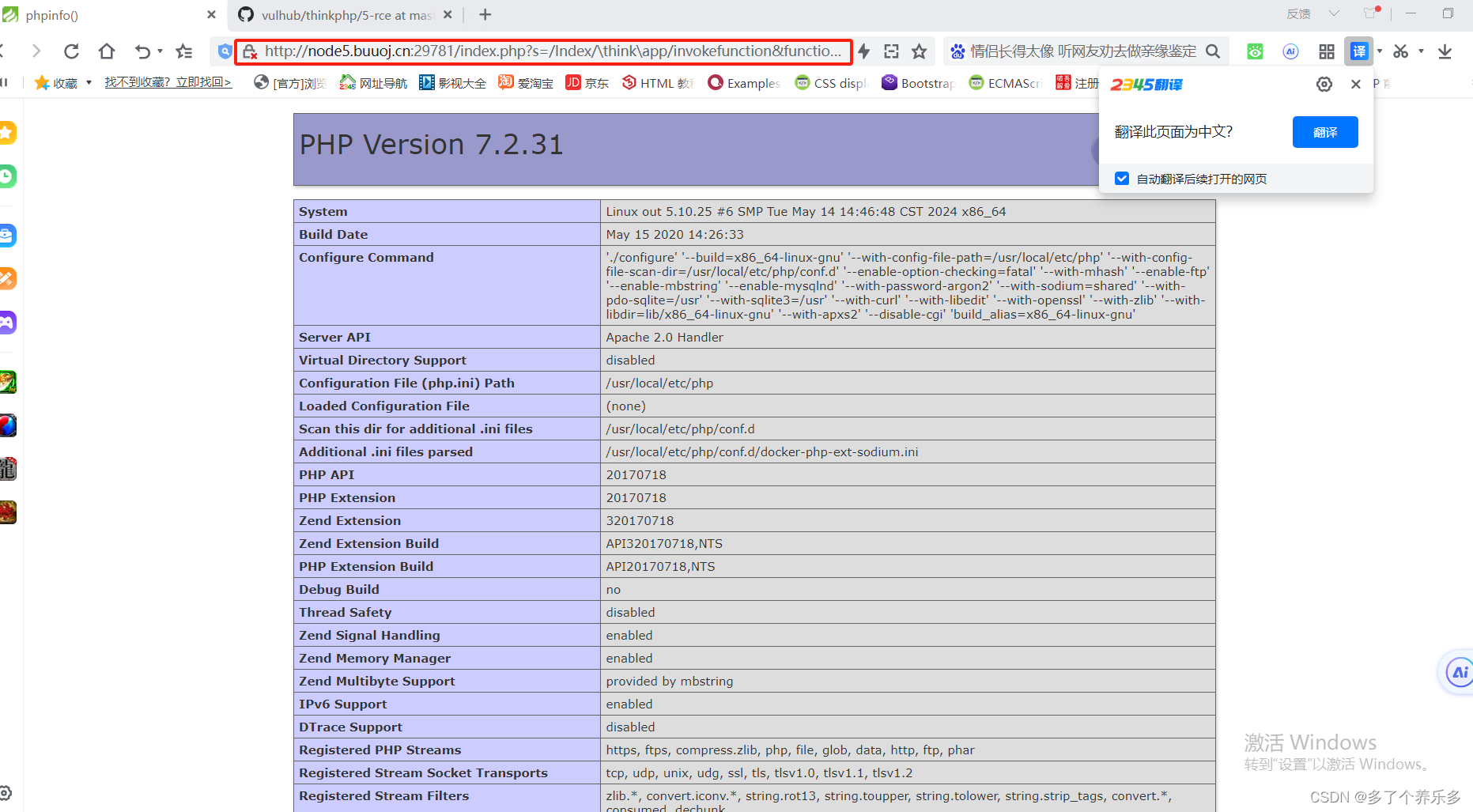
Task: Click the Baidu search input box
Action: (x=1083, y=51)
